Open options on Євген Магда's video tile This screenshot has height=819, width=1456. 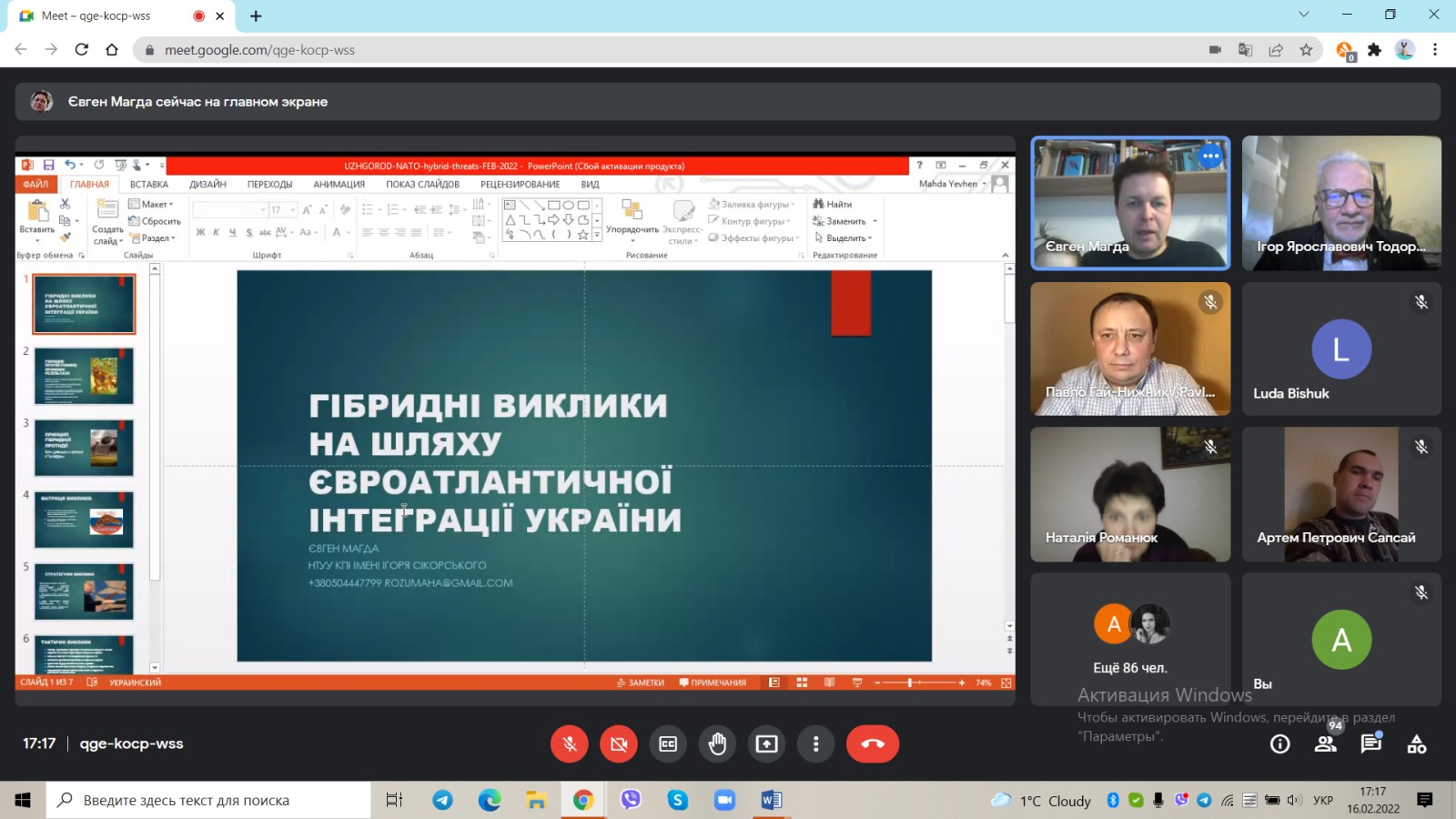1210,156
